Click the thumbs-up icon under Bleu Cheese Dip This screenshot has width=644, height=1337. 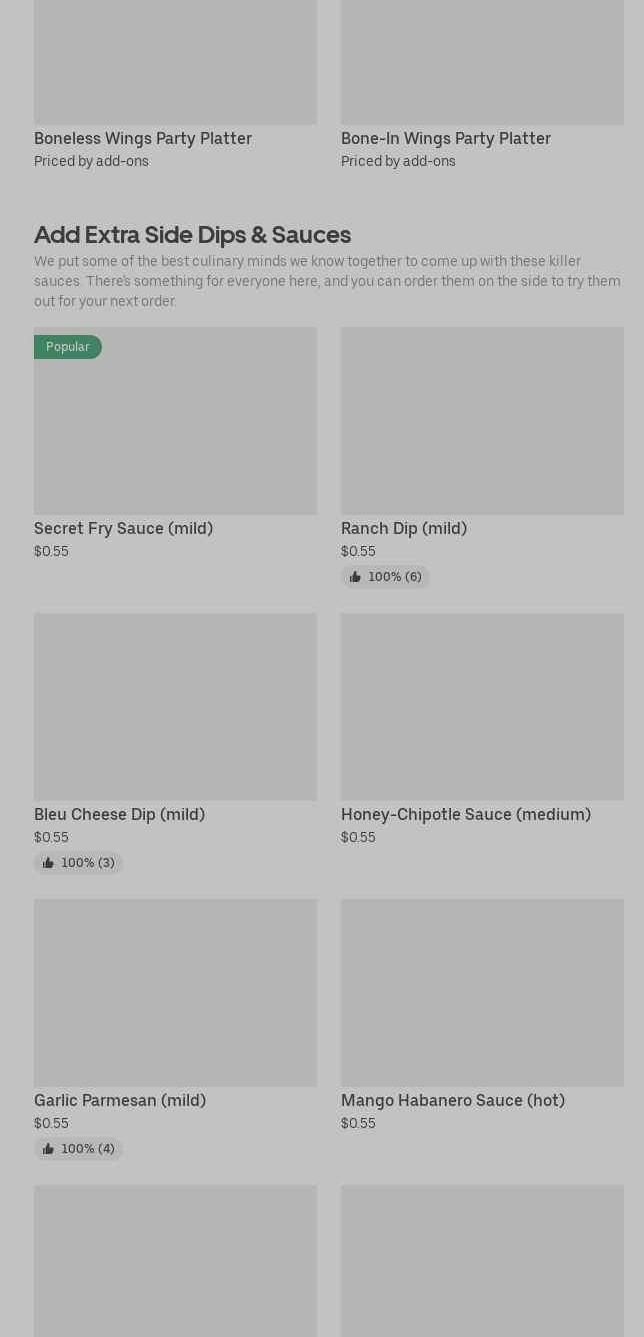click(48, 863)
